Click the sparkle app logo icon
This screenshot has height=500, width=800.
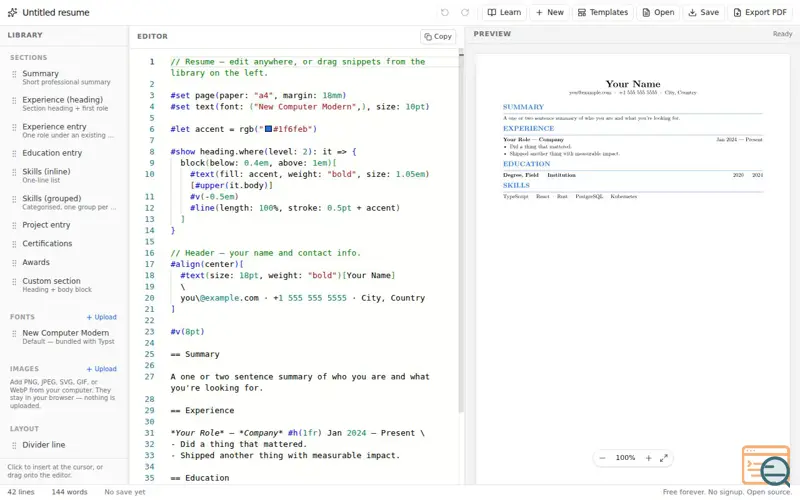12,12
